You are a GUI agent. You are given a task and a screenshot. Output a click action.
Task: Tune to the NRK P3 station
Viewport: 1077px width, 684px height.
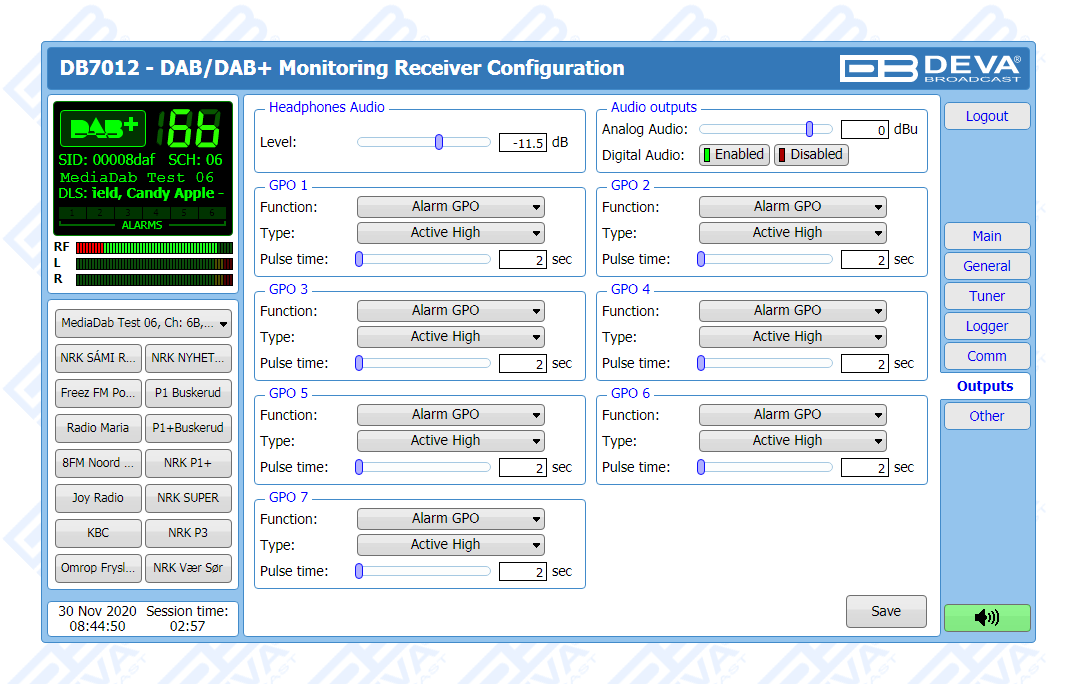[188, 533]
